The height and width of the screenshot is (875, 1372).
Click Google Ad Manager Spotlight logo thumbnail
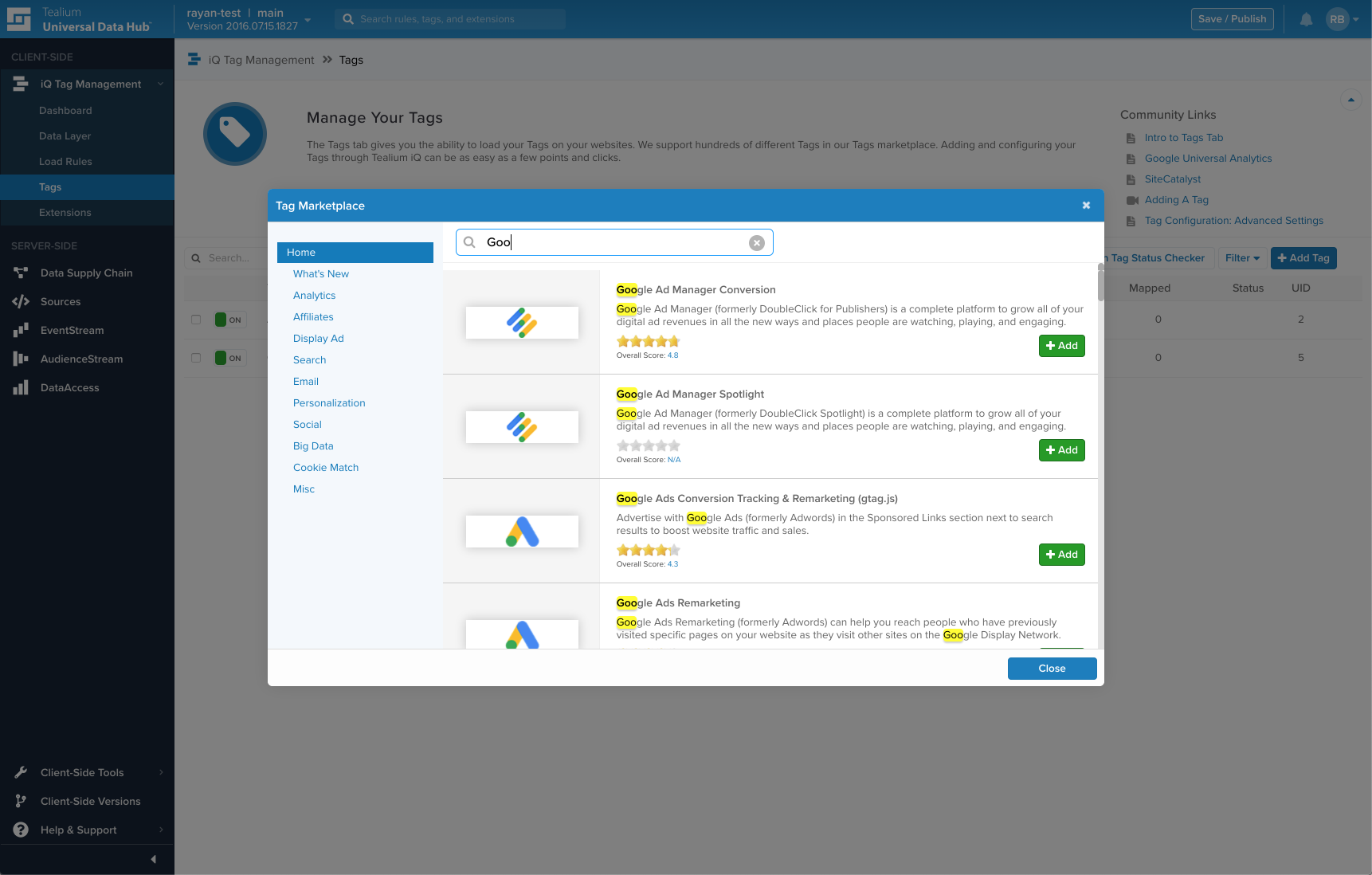(522, 427)
